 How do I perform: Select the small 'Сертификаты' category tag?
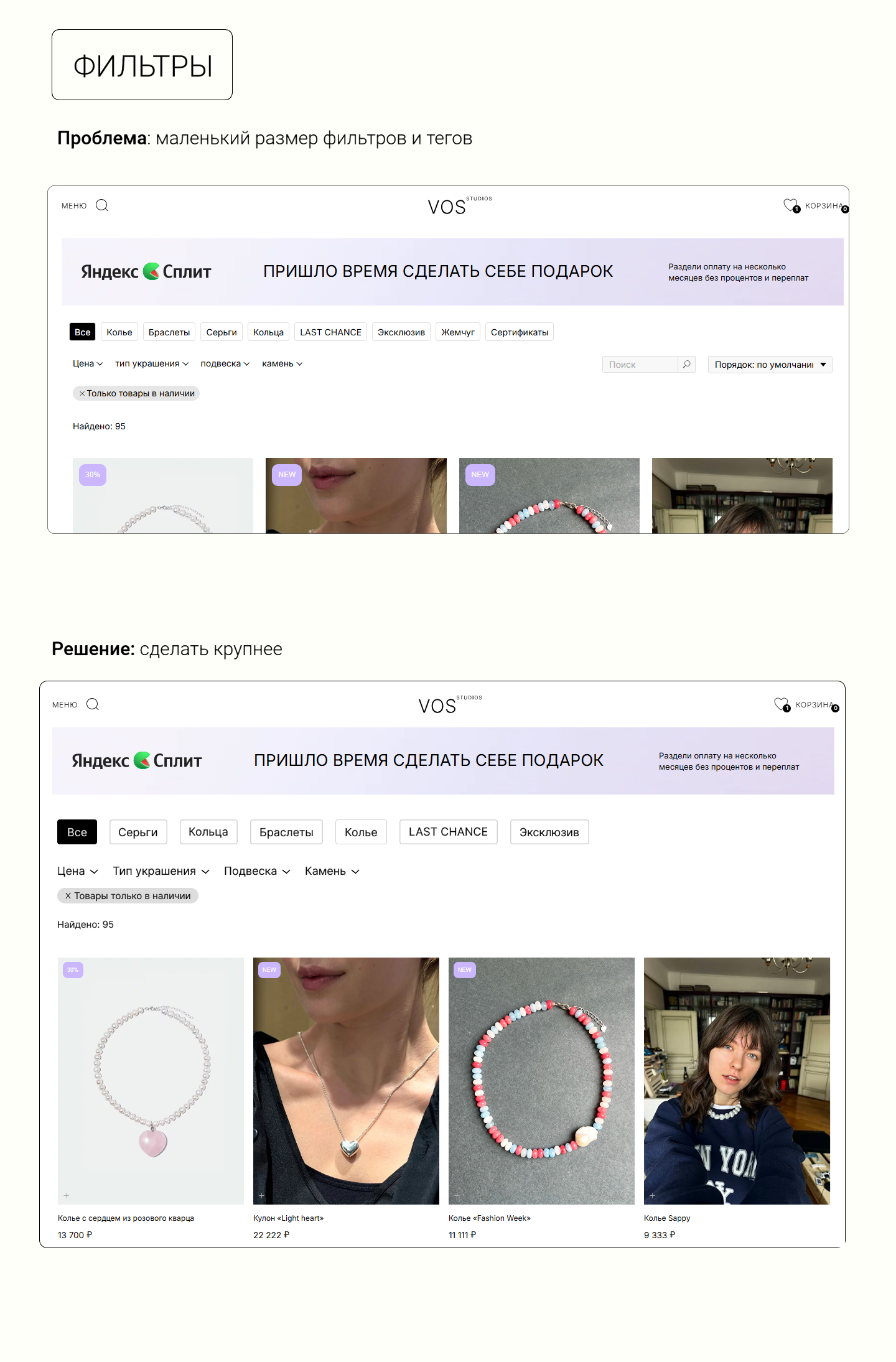pyautogui.click(x=519, y=332)
